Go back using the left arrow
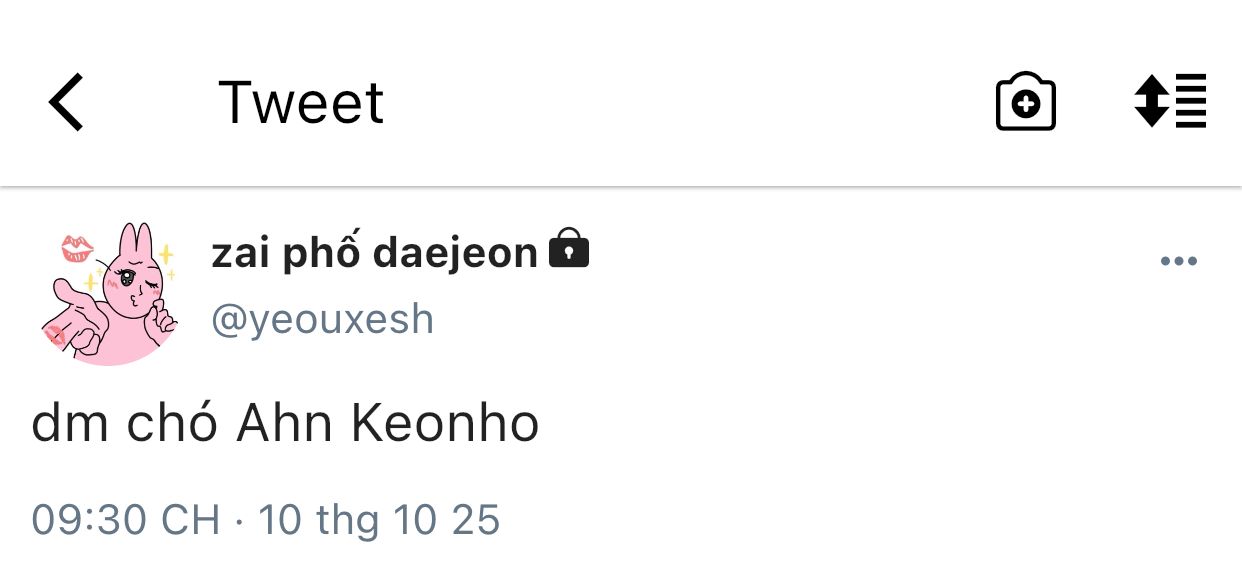 pos(66,103)
